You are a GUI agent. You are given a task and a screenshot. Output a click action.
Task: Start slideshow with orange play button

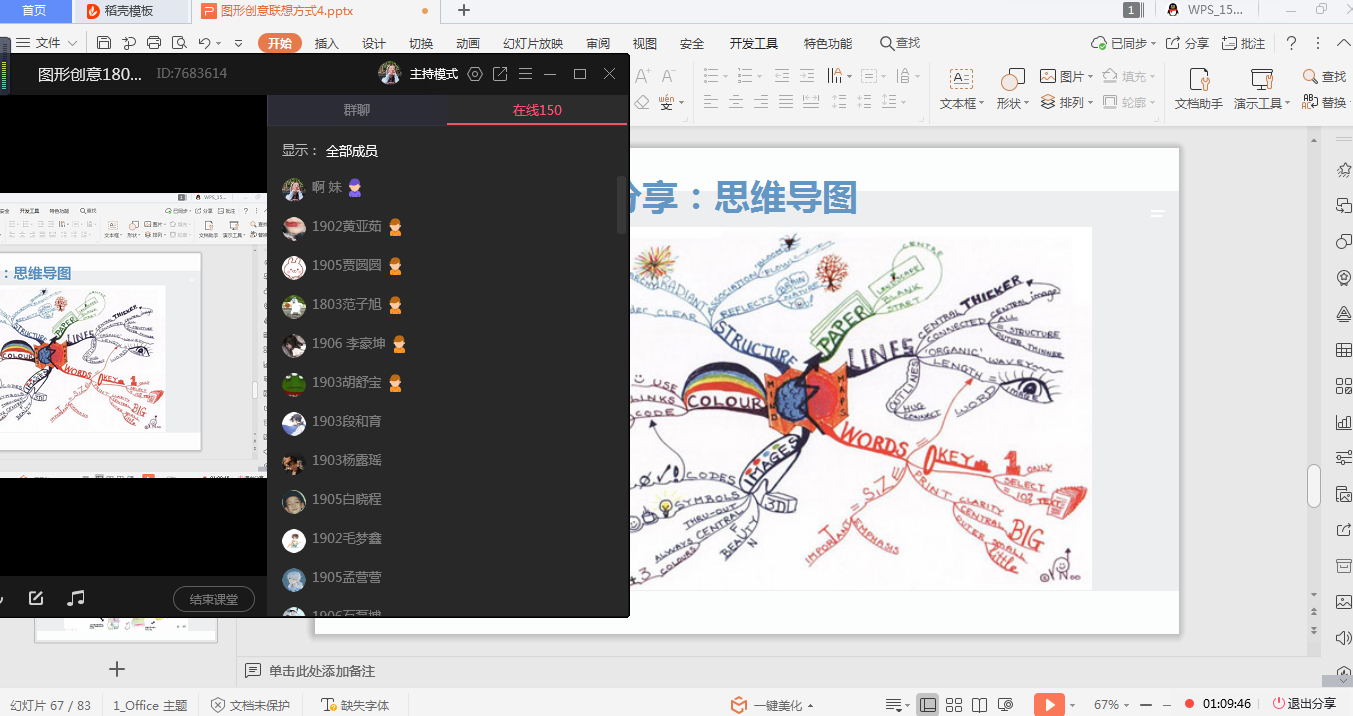click(x=1048, y=705)
